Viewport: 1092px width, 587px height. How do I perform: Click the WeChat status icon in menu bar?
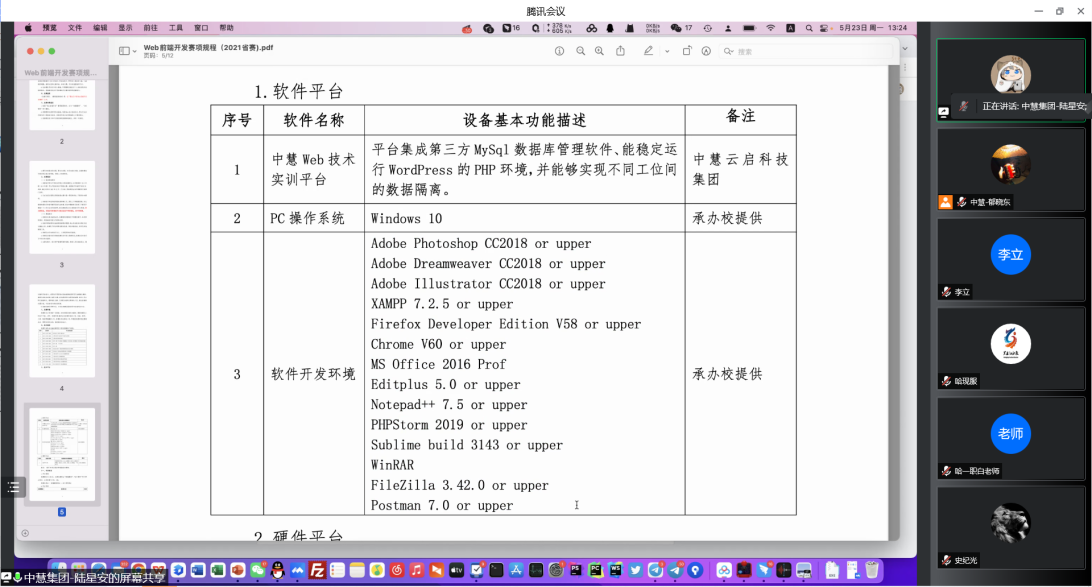[x=676, y=28]
